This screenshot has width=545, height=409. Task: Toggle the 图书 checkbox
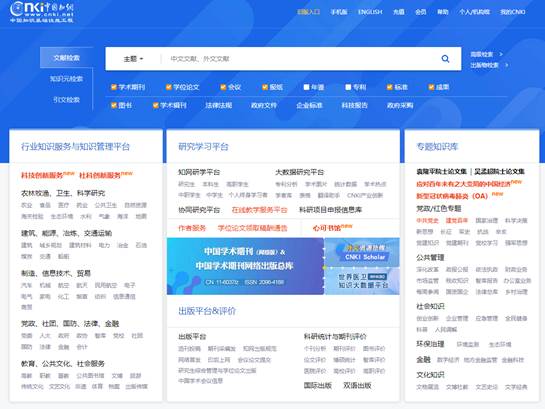point(114,105)
